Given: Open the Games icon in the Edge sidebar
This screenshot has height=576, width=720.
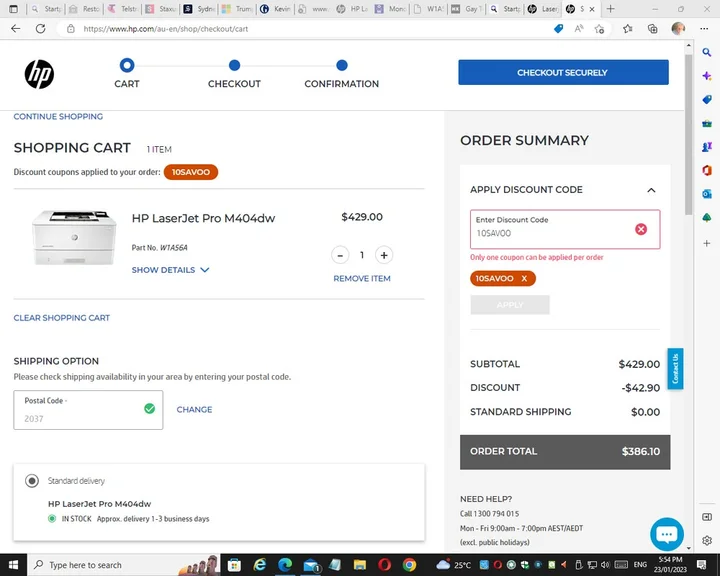Looking at the screenshot, I should click(x=707, y=147).
